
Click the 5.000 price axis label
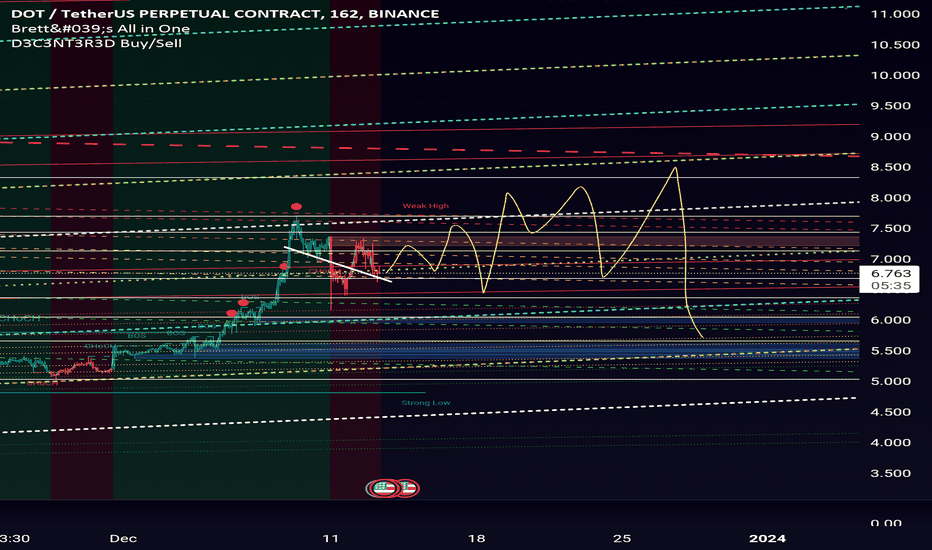(x=890, y=381)
